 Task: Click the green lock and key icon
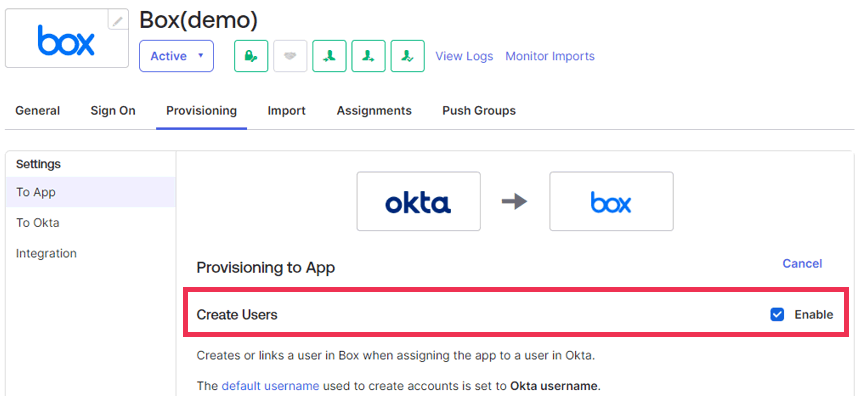click(251, 56)
